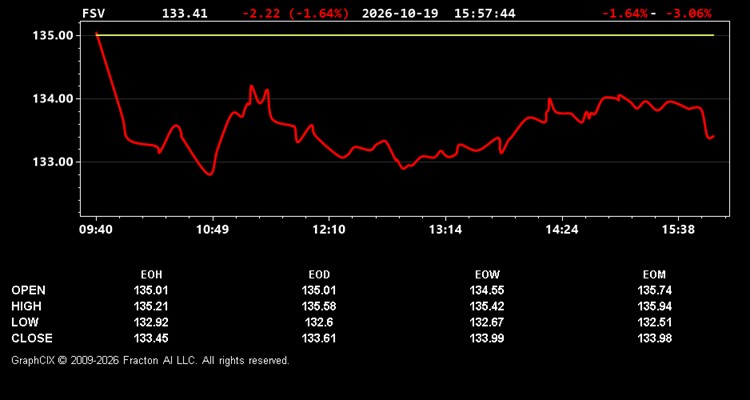Click the 14:24 time axis label
The height and width of the screenshot is (400, 750).
[x=562, y=230]
